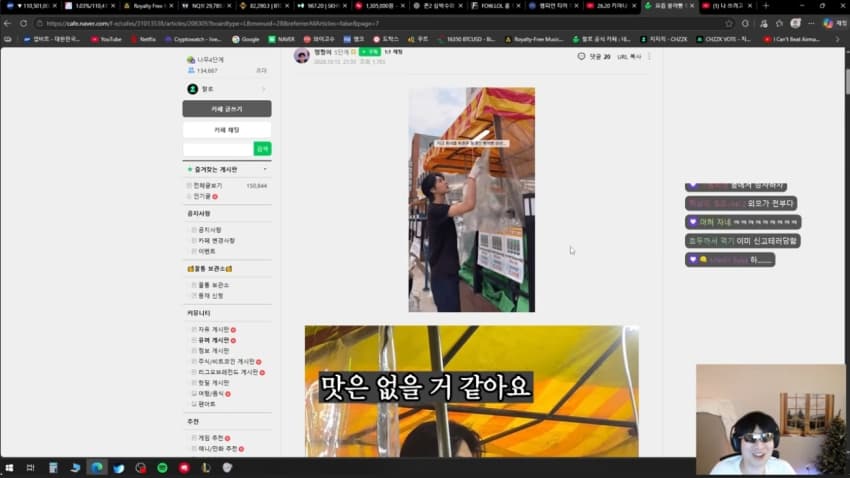
Task: Open the 공지사항 board item
Action: click(209, 230)
